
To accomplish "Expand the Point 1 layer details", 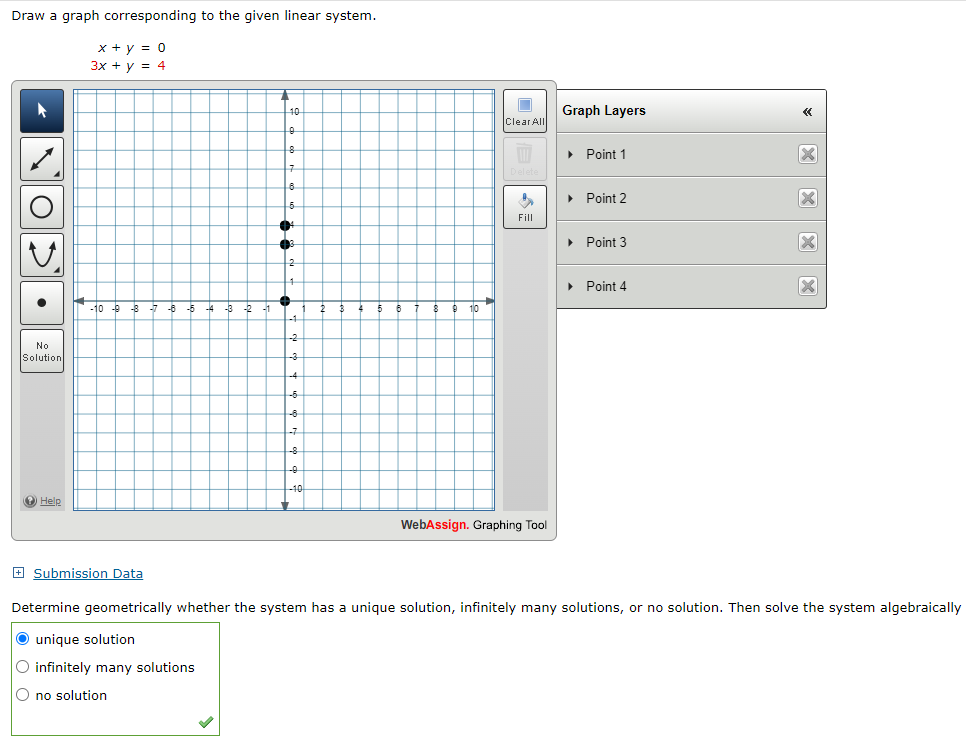I will tap(572, 154).
